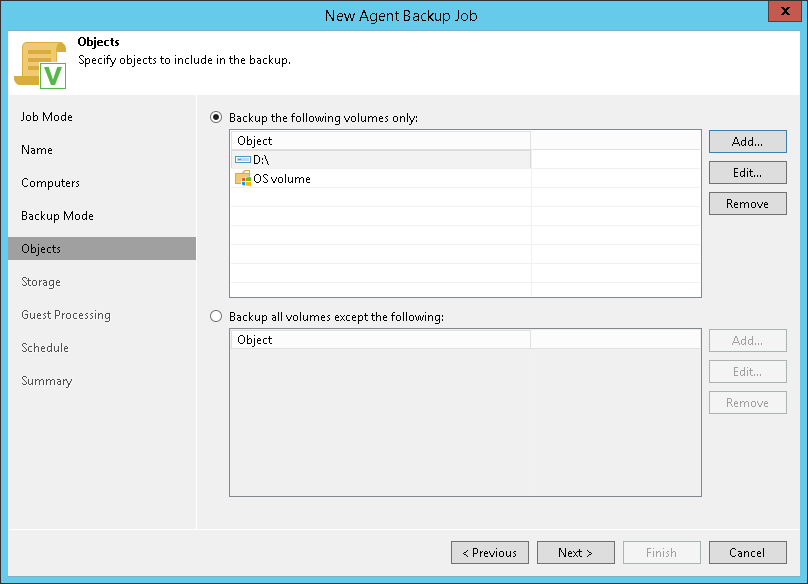Open the Storage step
Image resolution: width=808 pixels, height=584 pixels.
41,282
